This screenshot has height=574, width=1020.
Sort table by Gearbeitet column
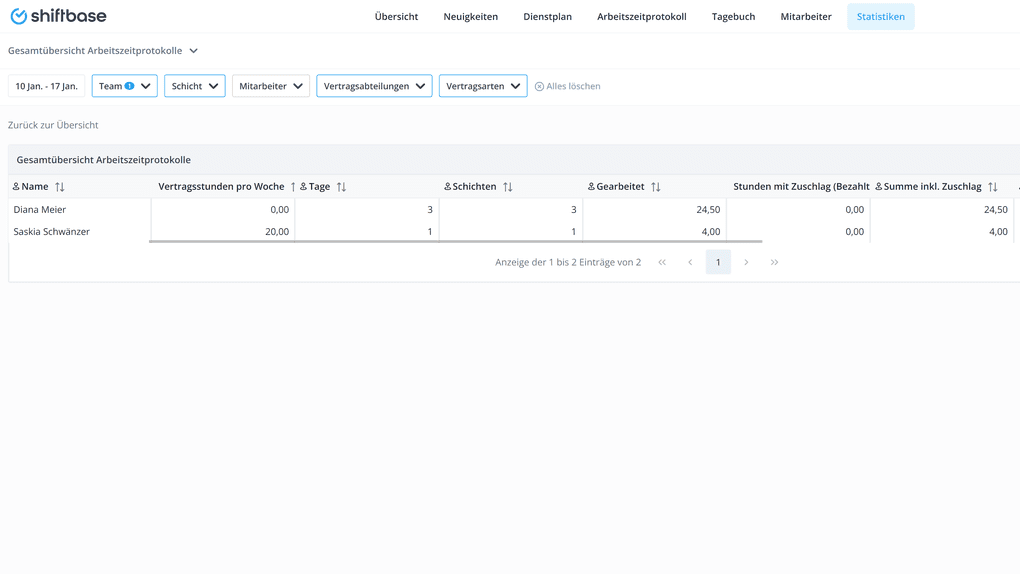656,187
